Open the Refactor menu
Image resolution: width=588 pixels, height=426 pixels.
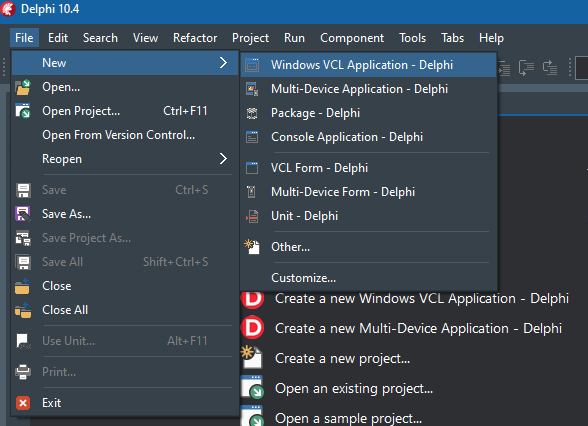195,38
